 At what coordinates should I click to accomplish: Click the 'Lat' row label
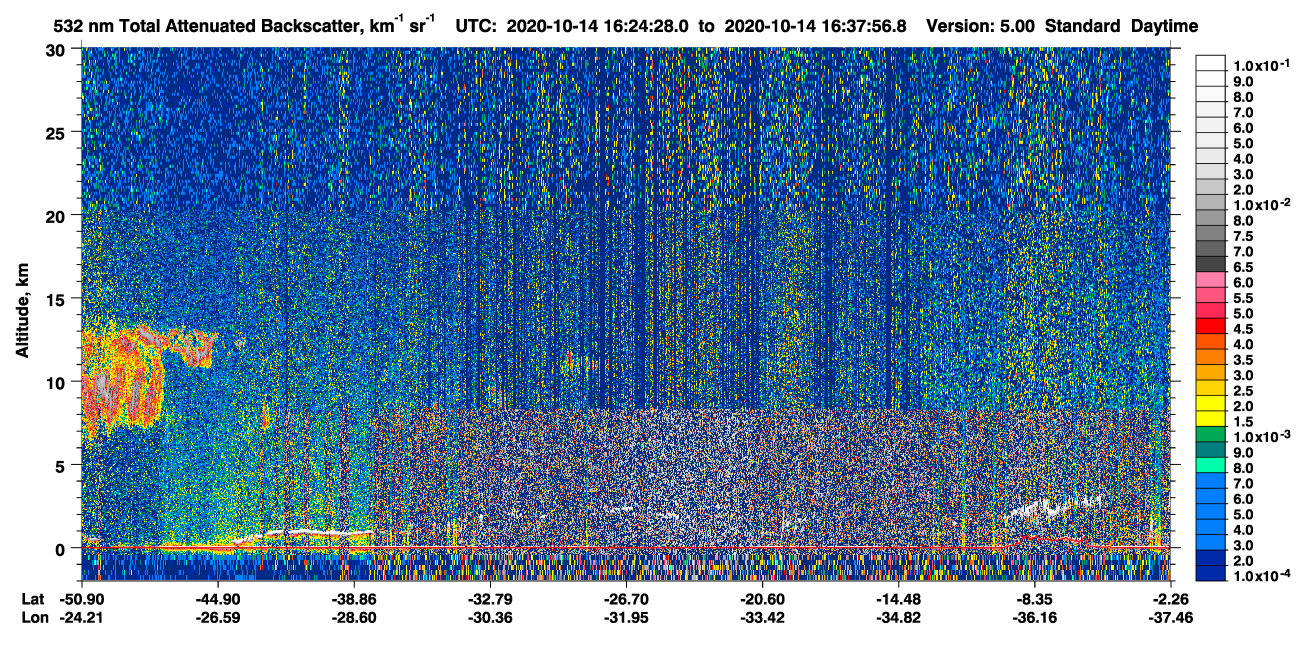pos(32,598)
